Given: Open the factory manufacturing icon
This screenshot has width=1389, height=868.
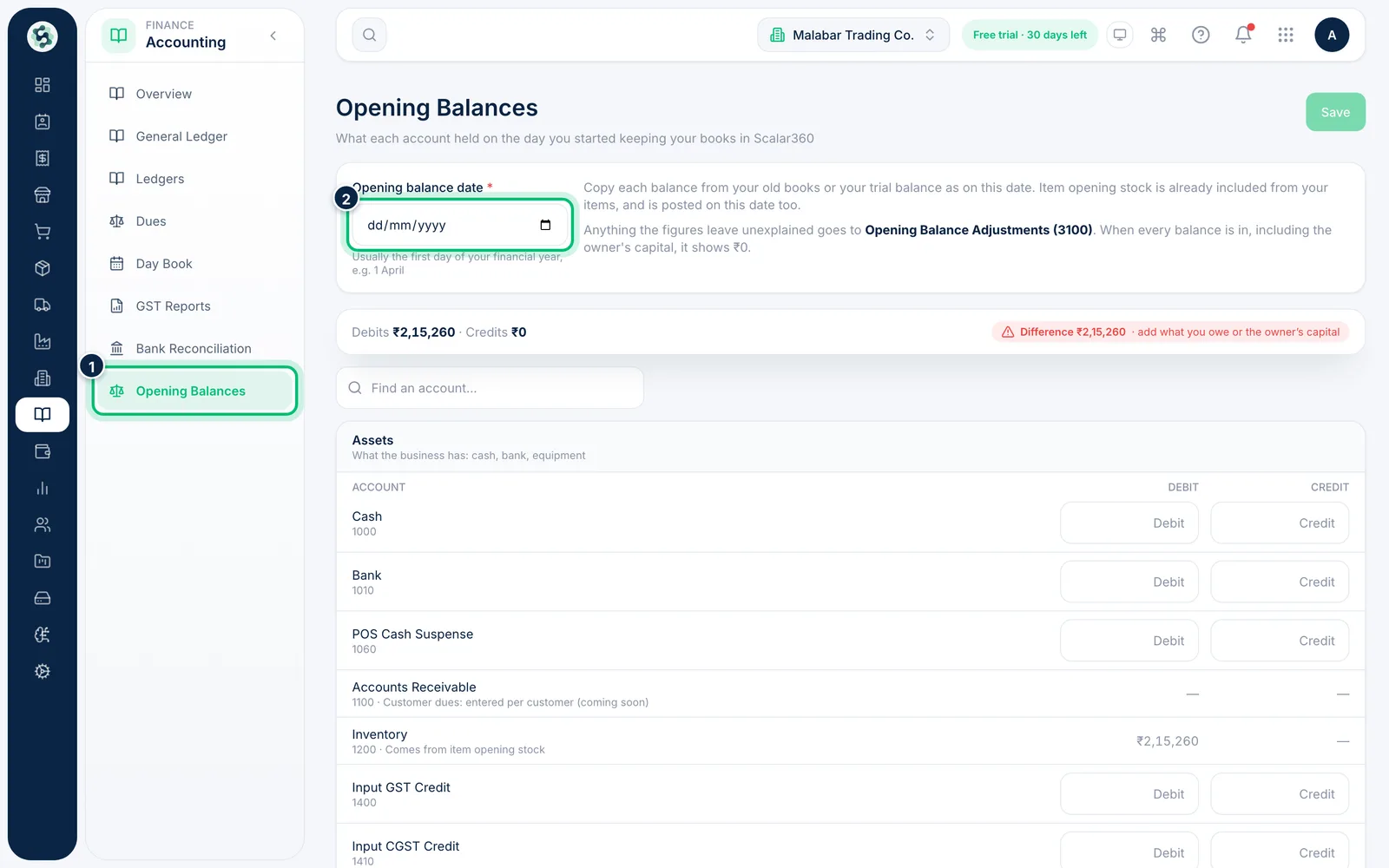Looking at the screenshot, I should [x=42, y=342].
